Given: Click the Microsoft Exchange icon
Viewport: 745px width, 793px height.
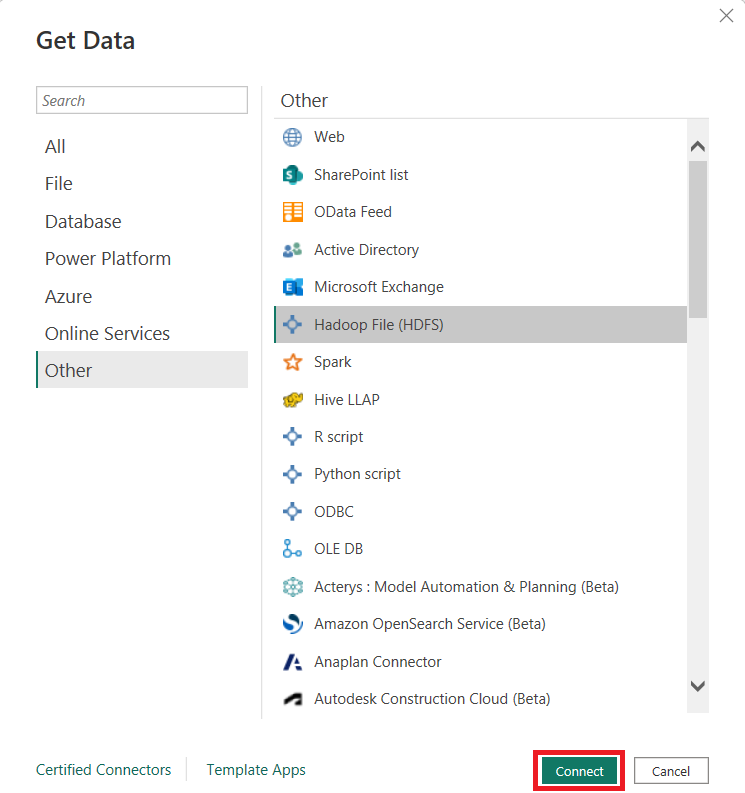Looking at the screenshot, I should click(292, 287).
